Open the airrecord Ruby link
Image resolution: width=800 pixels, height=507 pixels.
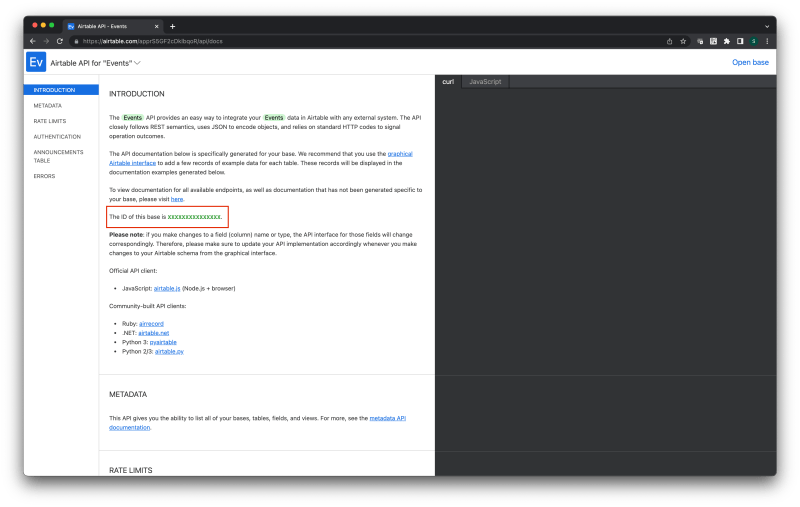point(151,324)
